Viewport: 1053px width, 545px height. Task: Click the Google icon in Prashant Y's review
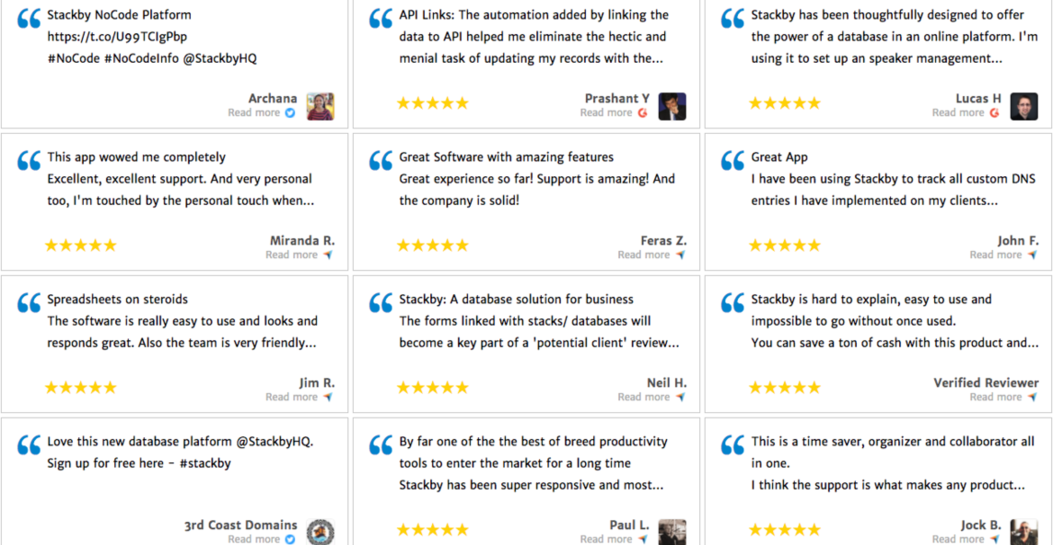tap(642, 113)
